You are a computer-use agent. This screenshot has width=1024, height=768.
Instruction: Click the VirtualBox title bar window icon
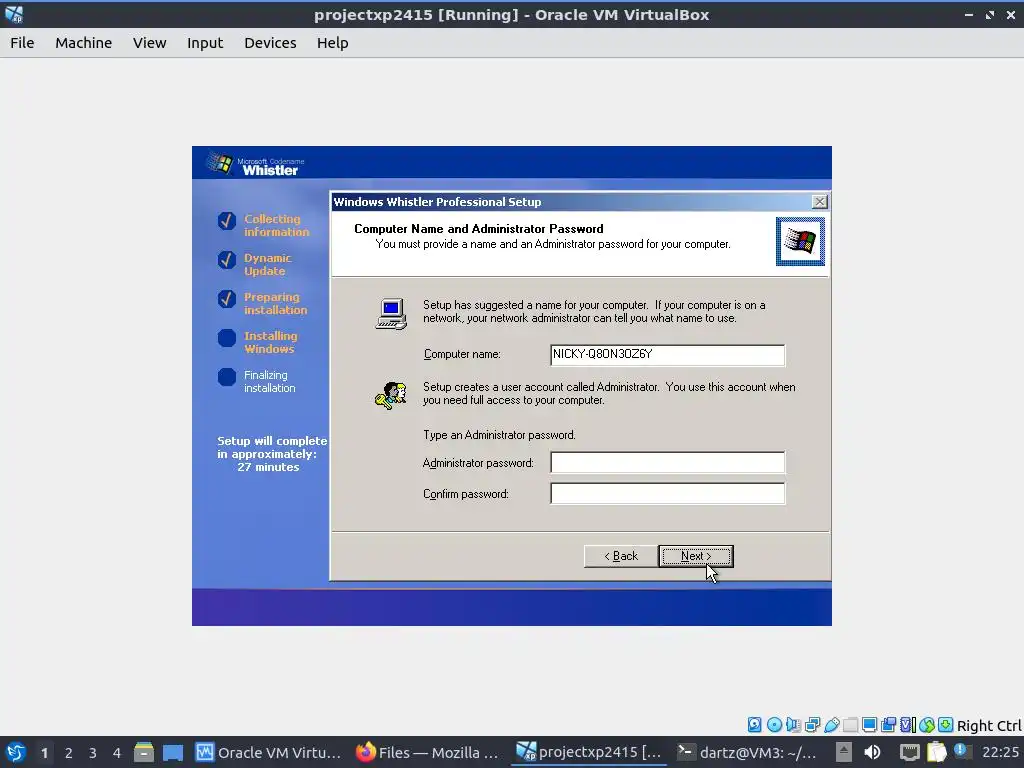tap(14, 14)
